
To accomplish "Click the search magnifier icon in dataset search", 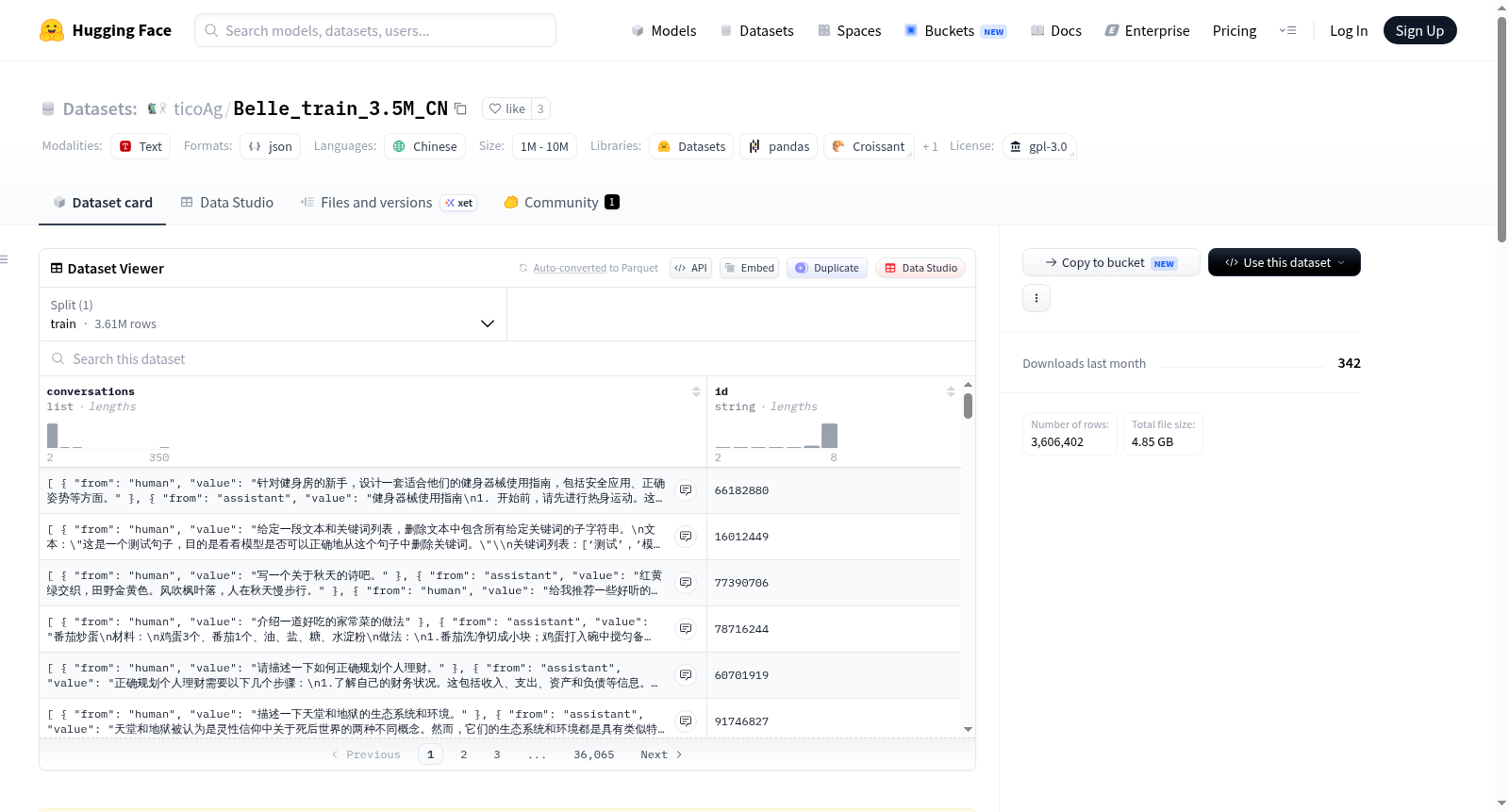I will click(x=58, y=358).
